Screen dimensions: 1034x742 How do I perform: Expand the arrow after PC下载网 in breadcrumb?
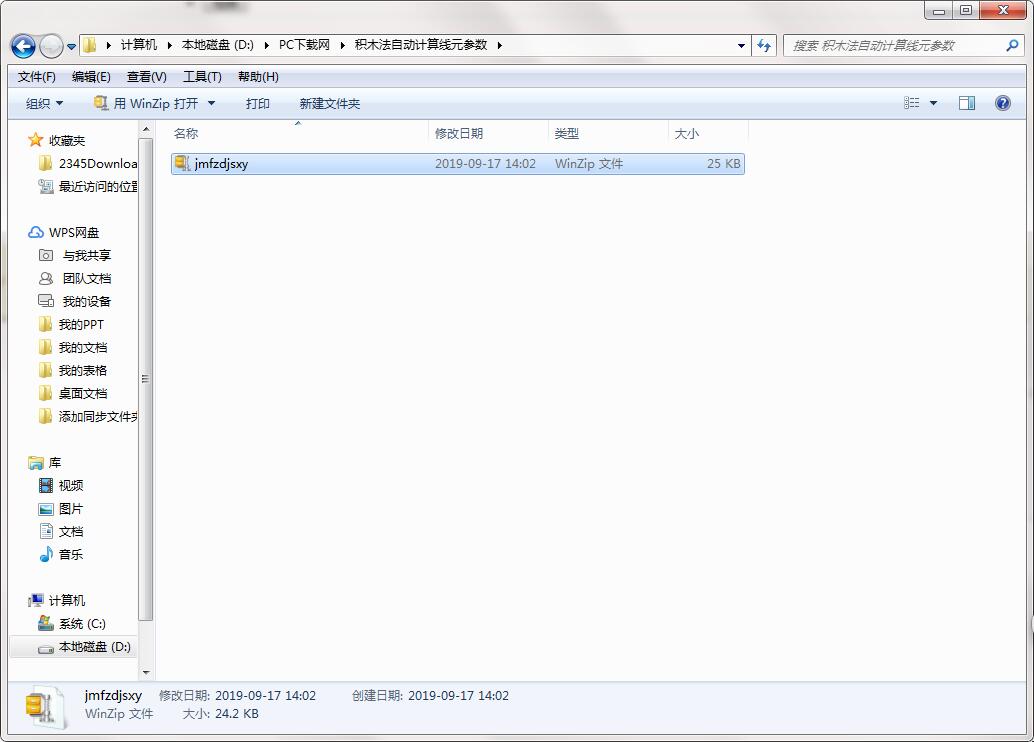pos(342,45)
